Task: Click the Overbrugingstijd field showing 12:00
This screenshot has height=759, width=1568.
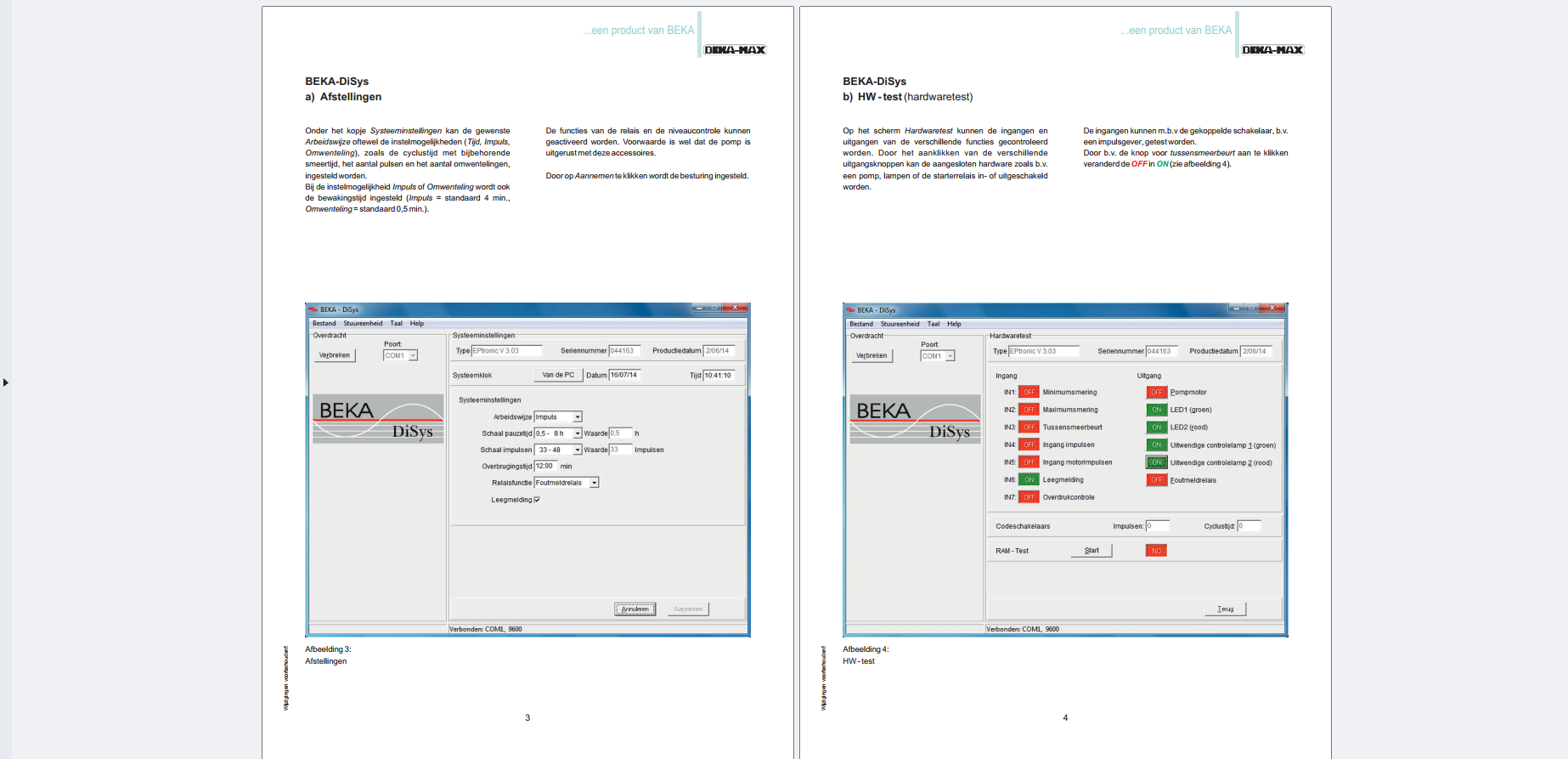Action: pyautogui.click(x=545, y=466)
